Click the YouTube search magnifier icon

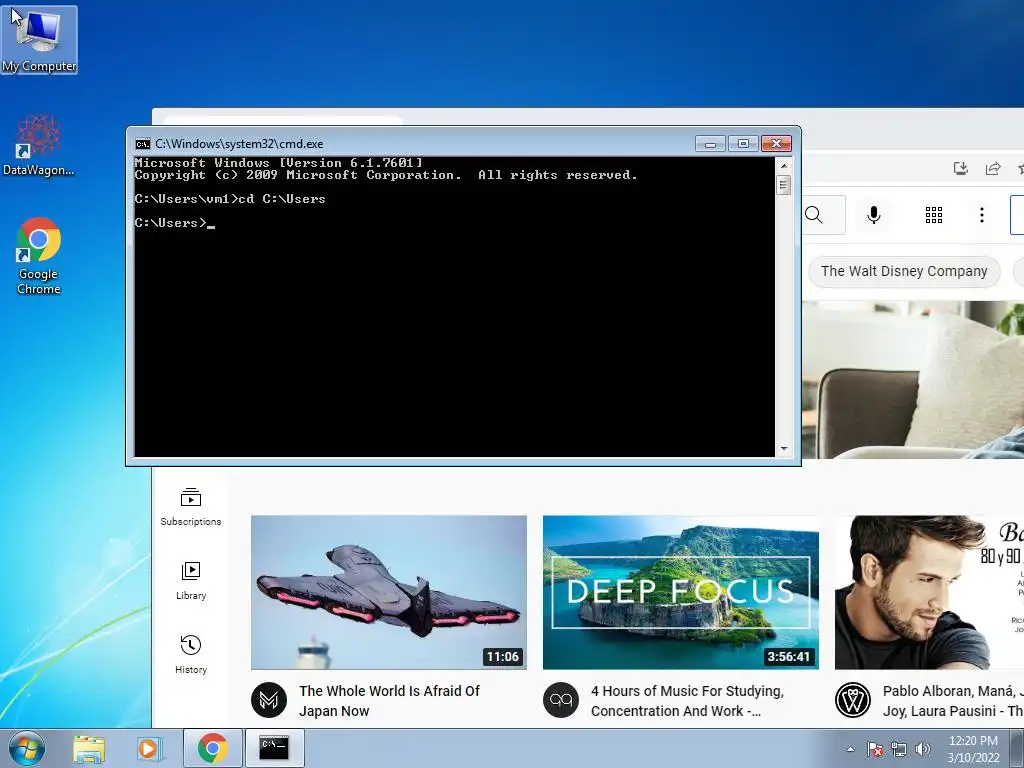814,215
